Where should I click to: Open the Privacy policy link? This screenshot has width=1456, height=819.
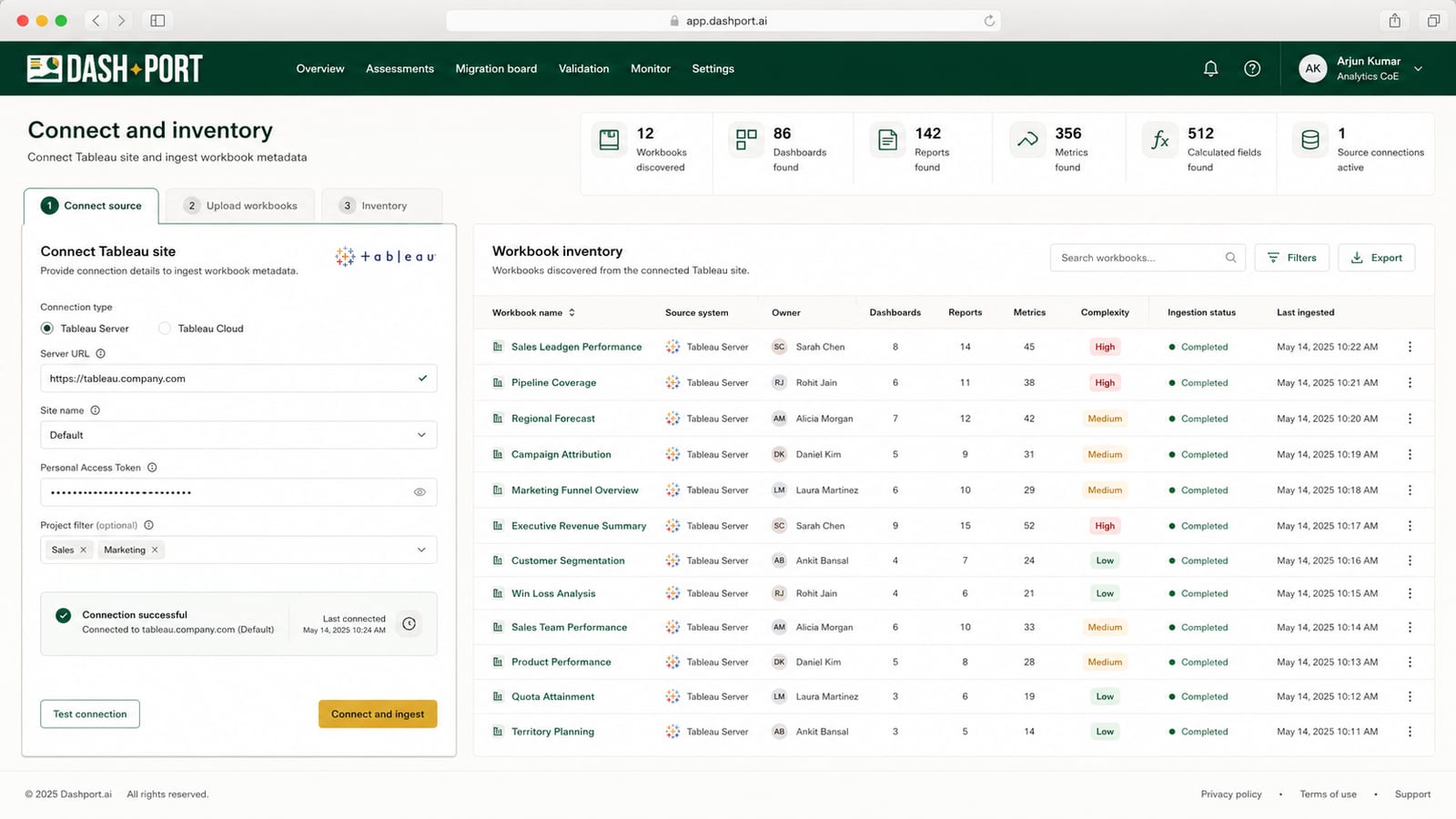point(1231,794)
